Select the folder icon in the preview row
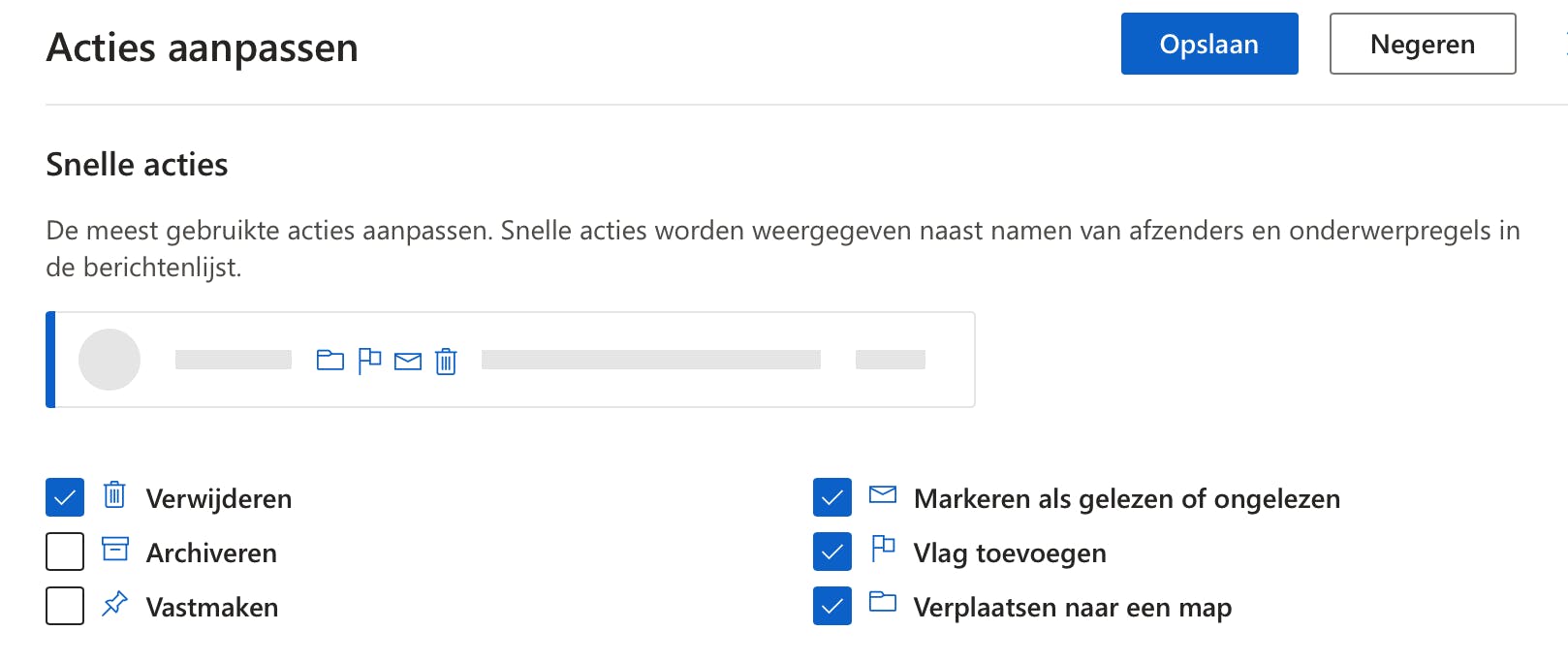 332,360
